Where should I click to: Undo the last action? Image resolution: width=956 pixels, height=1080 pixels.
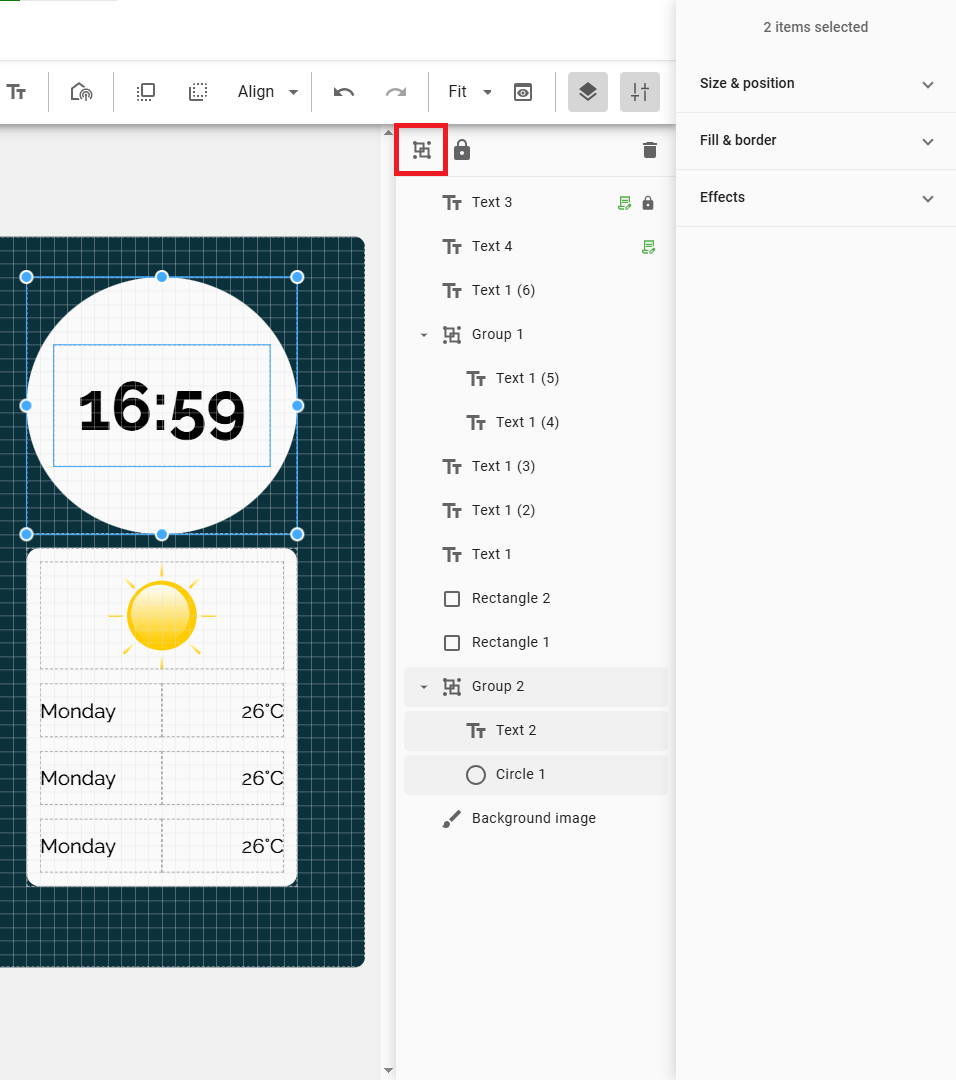coord(344,92)
